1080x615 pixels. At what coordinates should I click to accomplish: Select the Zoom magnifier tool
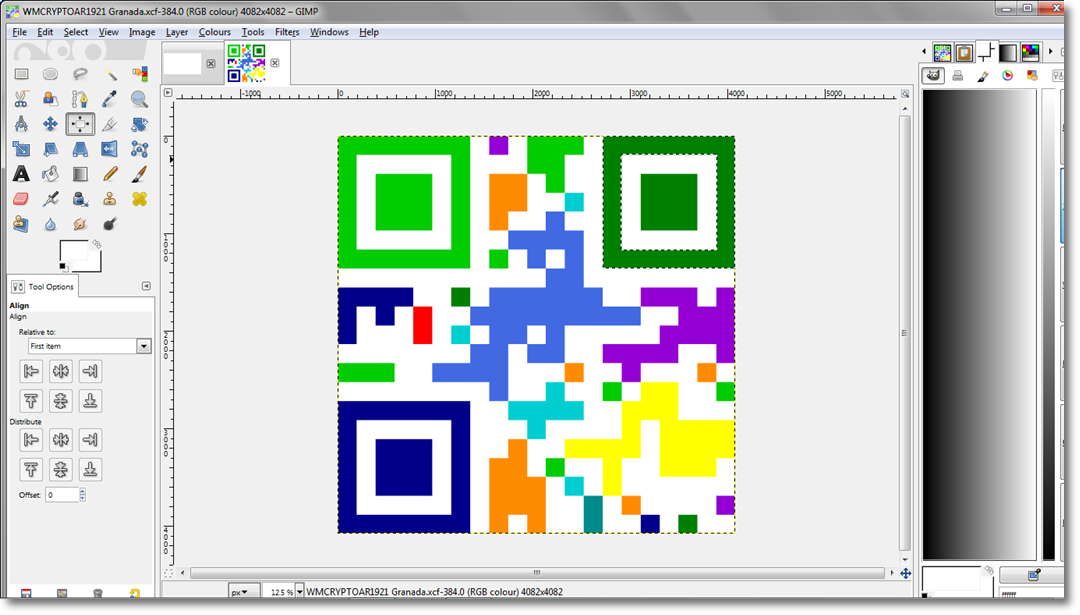pyautogui.click(x=139, y=99)
